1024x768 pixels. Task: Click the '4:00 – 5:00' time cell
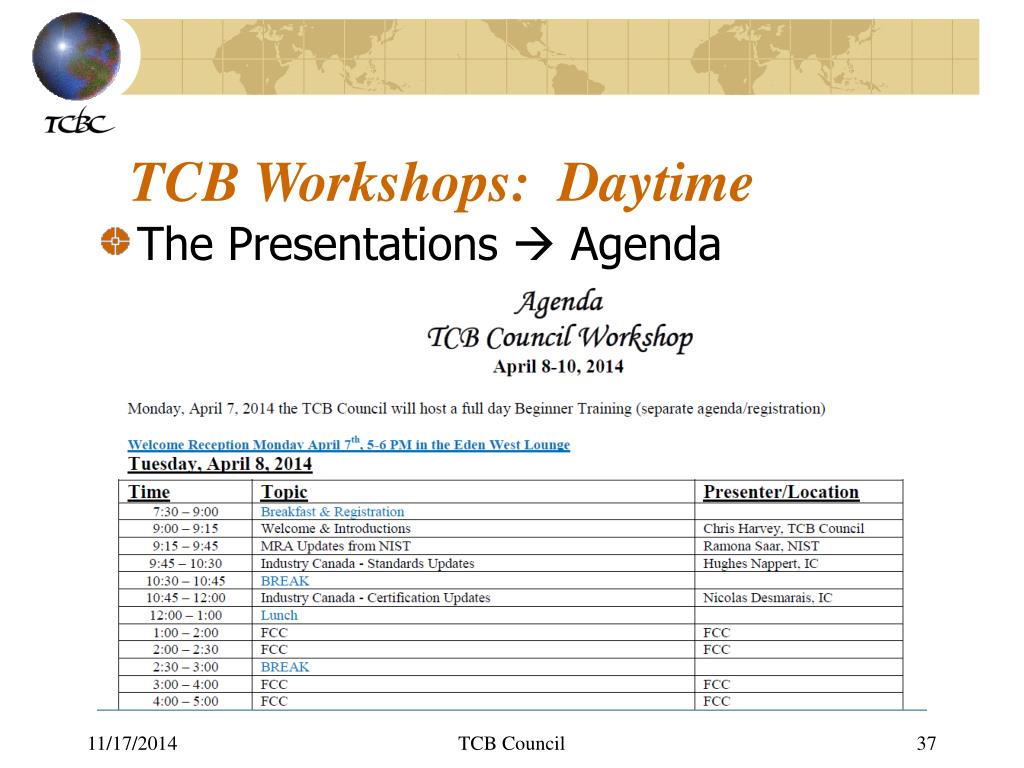(x=185, y=701)
